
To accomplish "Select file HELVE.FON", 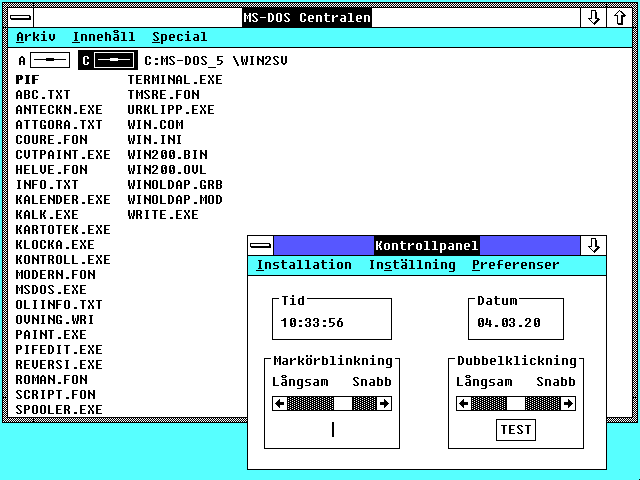I will [51, 170].
